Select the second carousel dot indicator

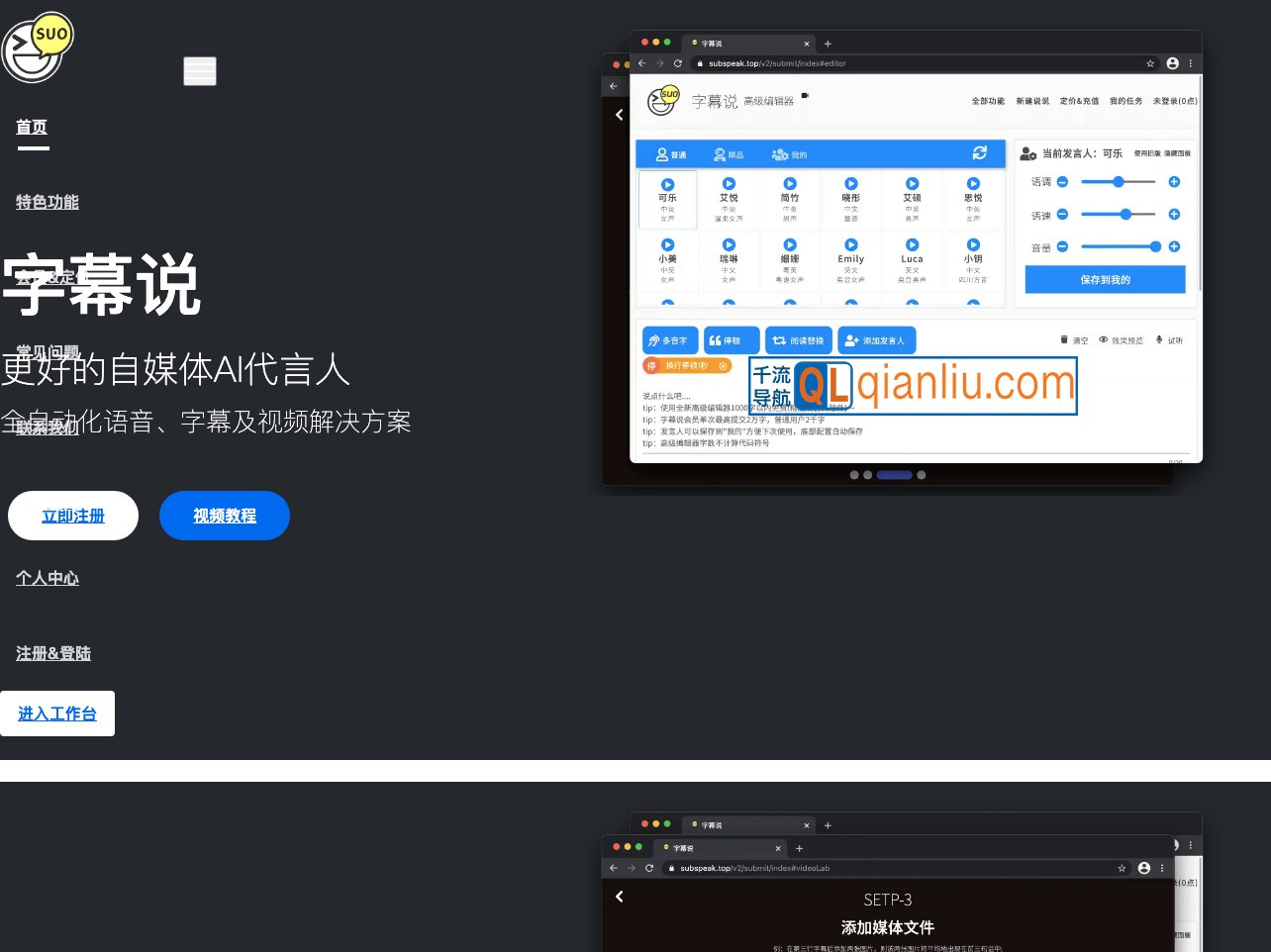click(868, 475)
